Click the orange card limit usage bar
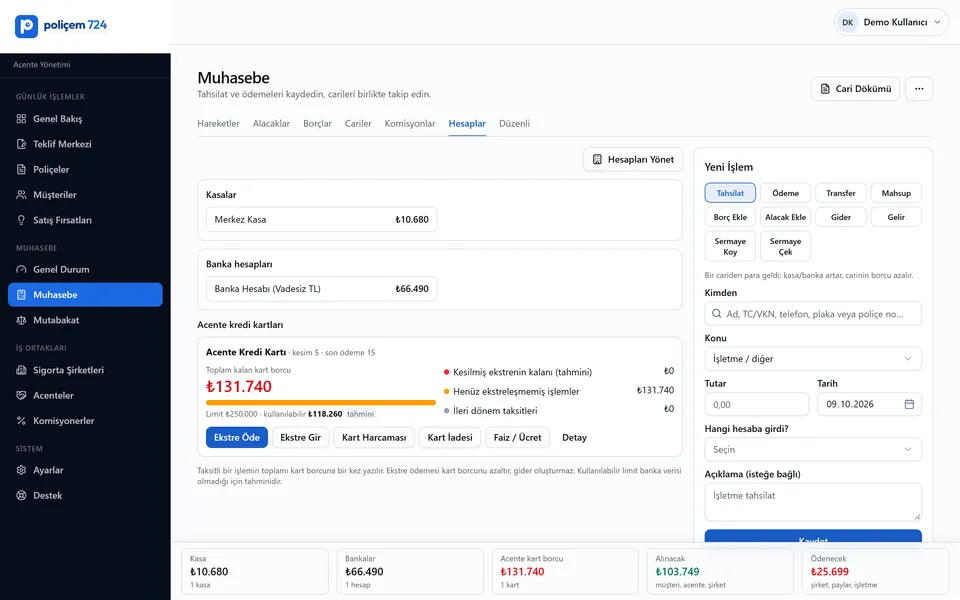This screenshot has width=960, height=600. 321,402
